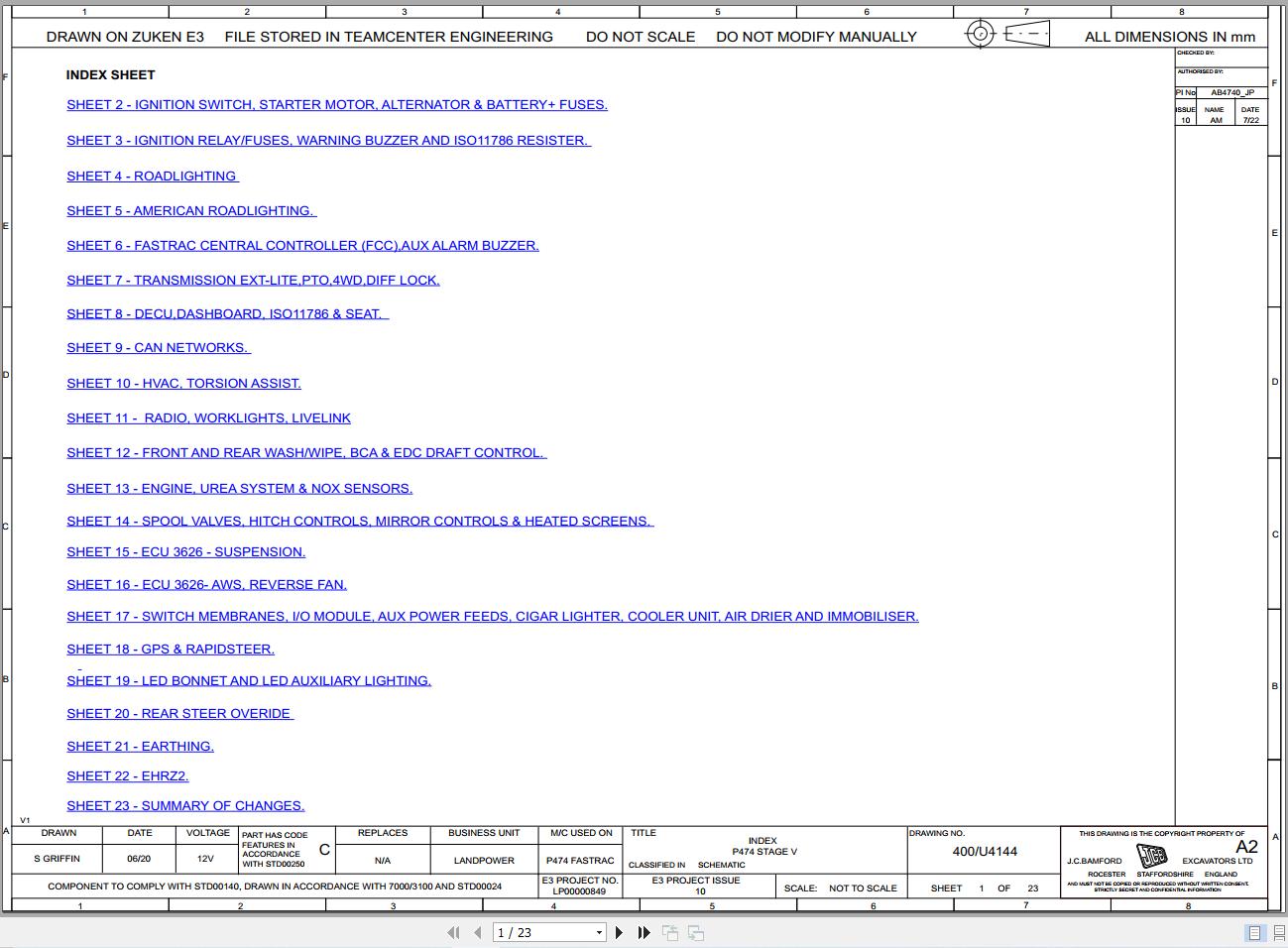Click the A2 sheet size label
Viewport: 1288px width, 948px height.
tap(1246, 847)
